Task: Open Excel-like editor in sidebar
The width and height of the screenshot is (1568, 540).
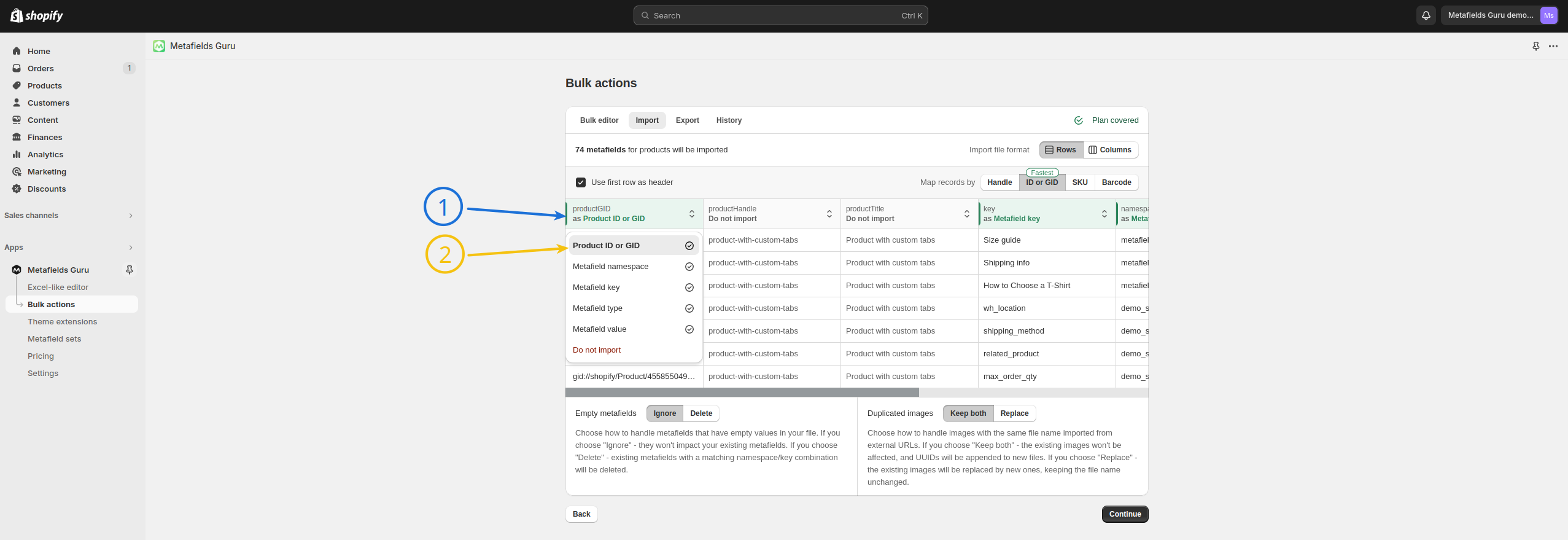Action: pos(58,288)
